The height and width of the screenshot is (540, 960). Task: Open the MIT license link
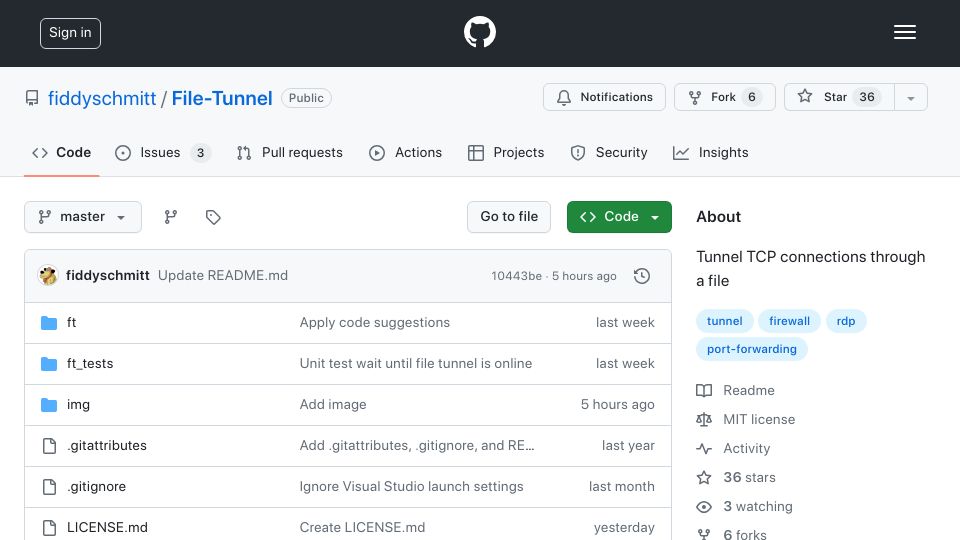(759, 419)
